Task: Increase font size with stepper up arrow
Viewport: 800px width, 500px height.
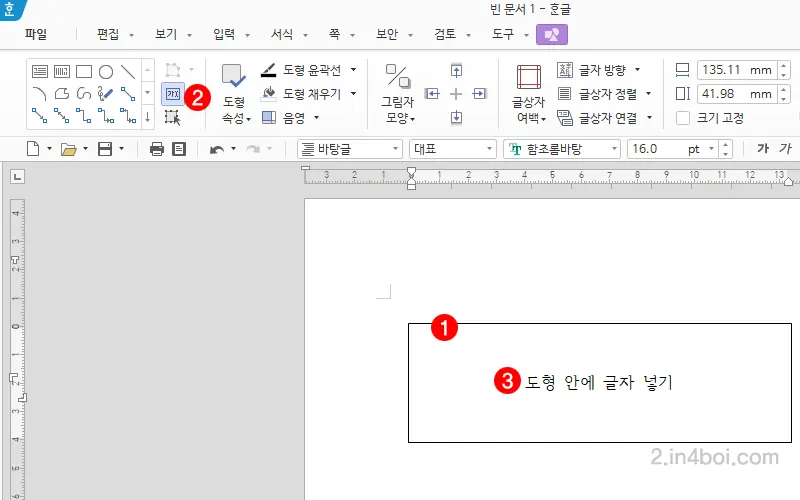Action: pyautogui.click(x=726, y=144)
